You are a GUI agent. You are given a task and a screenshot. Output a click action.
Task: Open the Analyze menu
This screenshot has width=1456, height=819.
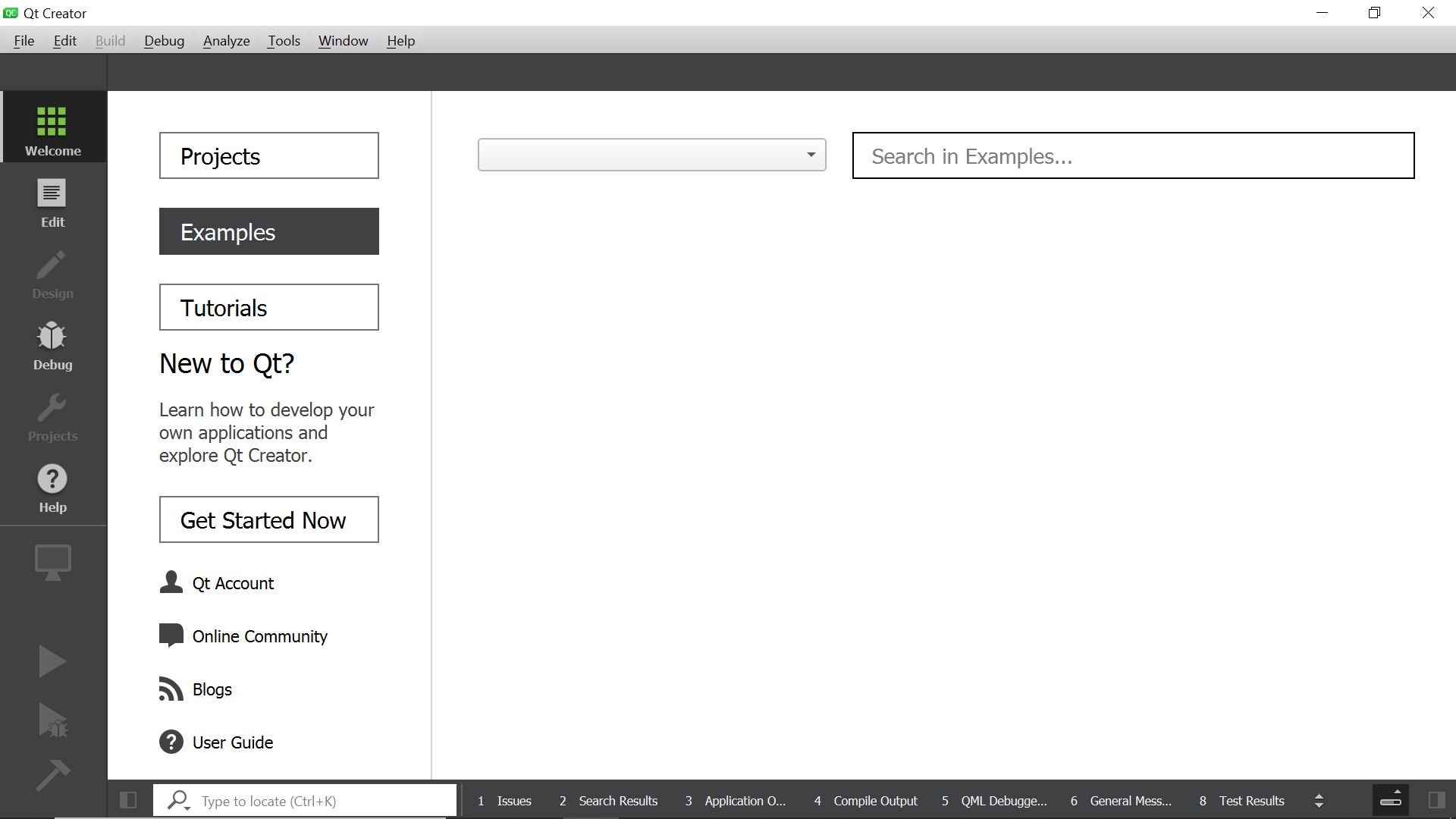click(227, 41)
